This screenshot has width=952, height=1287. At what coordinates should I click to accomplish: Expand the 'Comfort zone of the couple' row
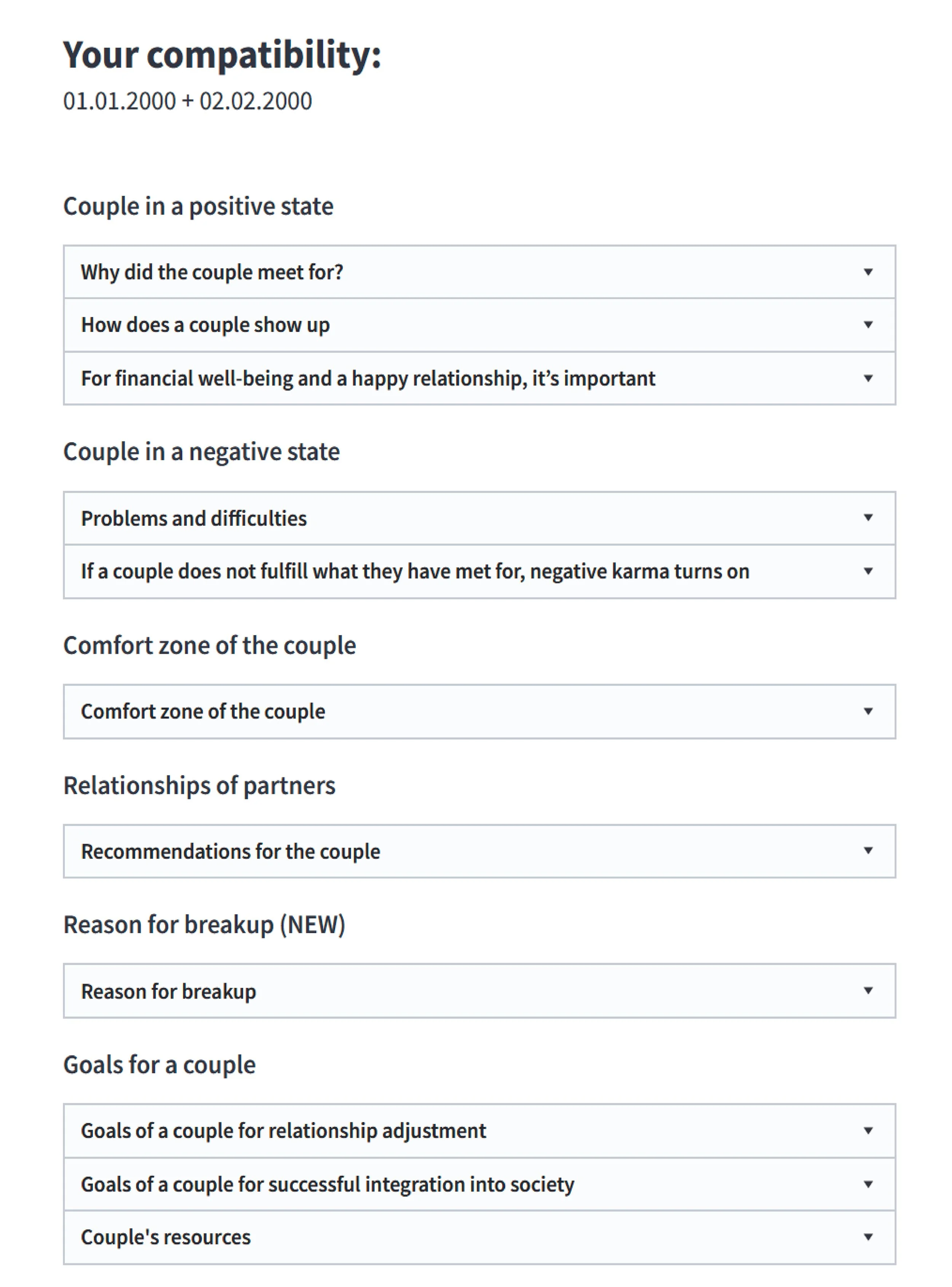[203, 712]
